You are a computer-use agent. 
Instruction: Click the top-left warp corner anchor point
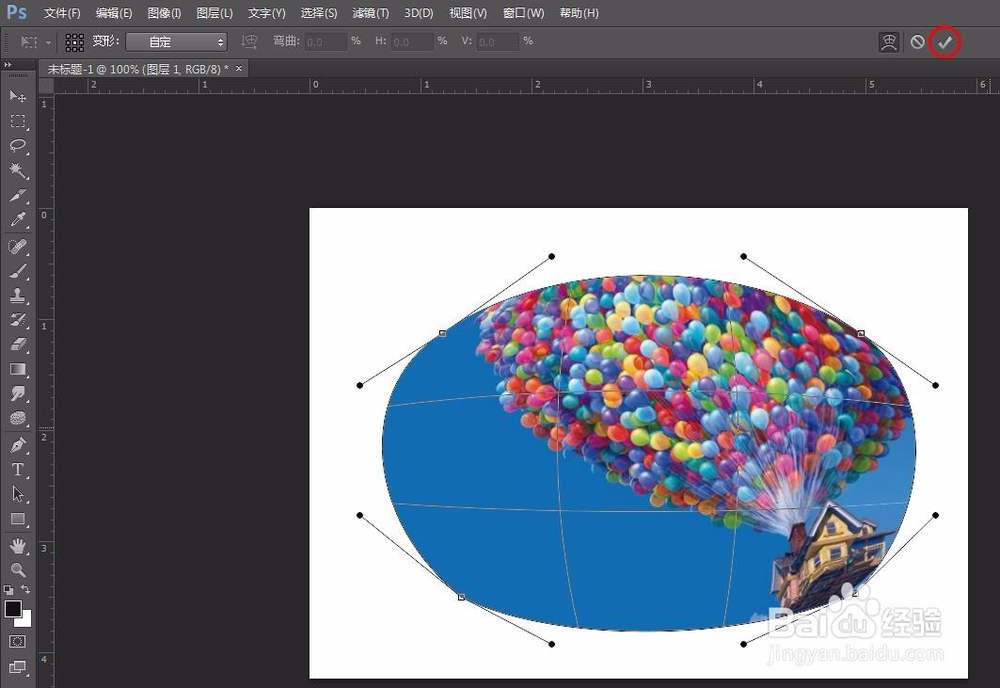pos(443,333)
